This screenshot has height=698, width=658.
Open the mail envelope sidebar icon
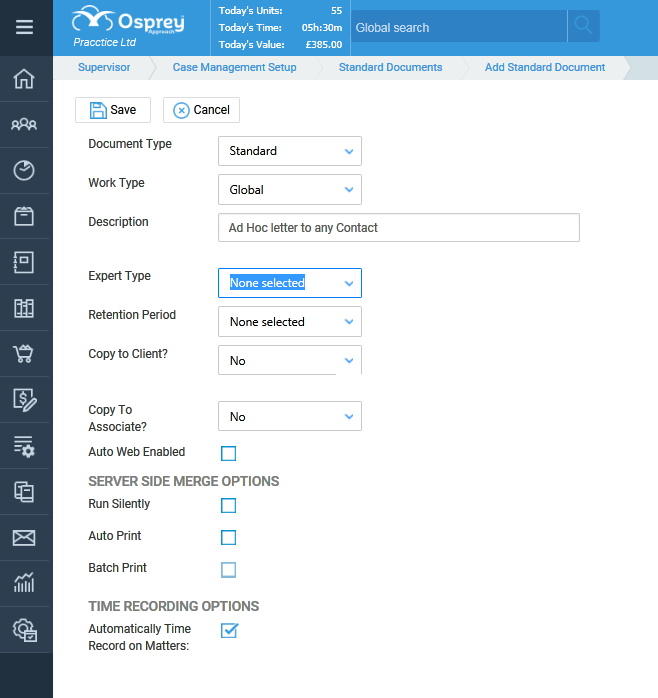point(24,538)
